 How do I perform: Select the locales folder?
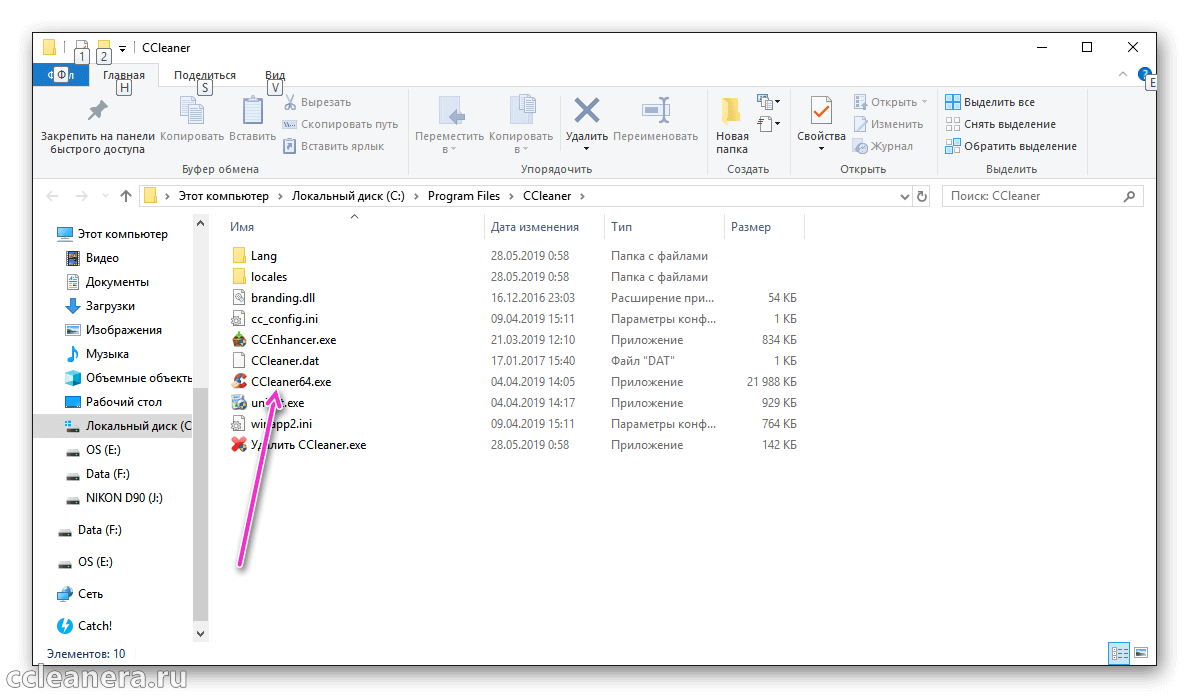pyautogui.click(x=269, y=277)
